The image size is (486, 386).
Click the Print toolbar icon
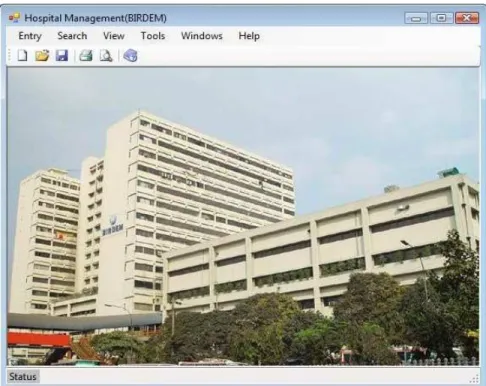coord(86,56)
